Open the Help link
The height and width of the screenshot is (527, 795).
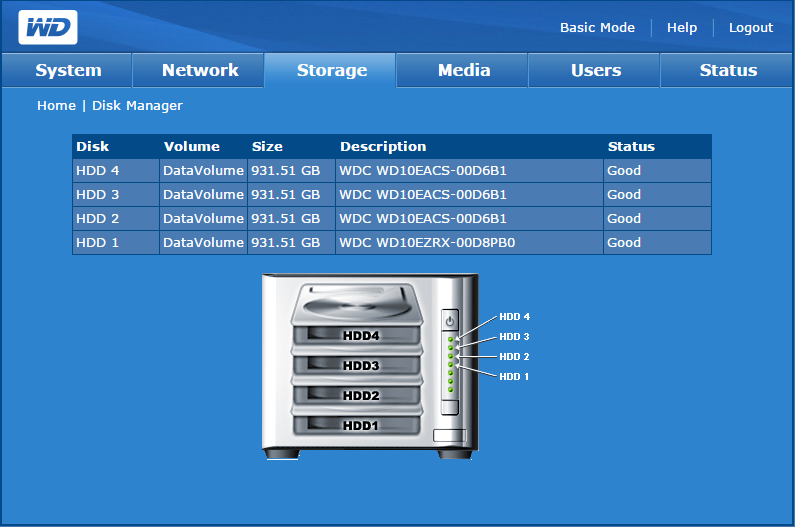click(x=682, y=28)
